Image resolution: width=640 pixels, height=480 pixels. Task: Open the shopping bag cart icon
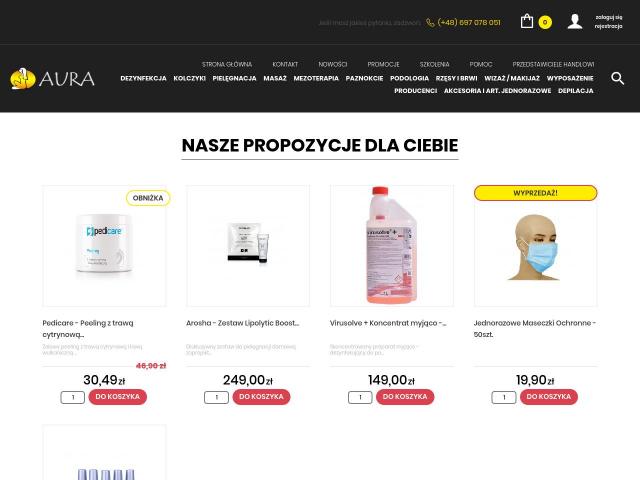pyautogui.click(x=527, y=21)
